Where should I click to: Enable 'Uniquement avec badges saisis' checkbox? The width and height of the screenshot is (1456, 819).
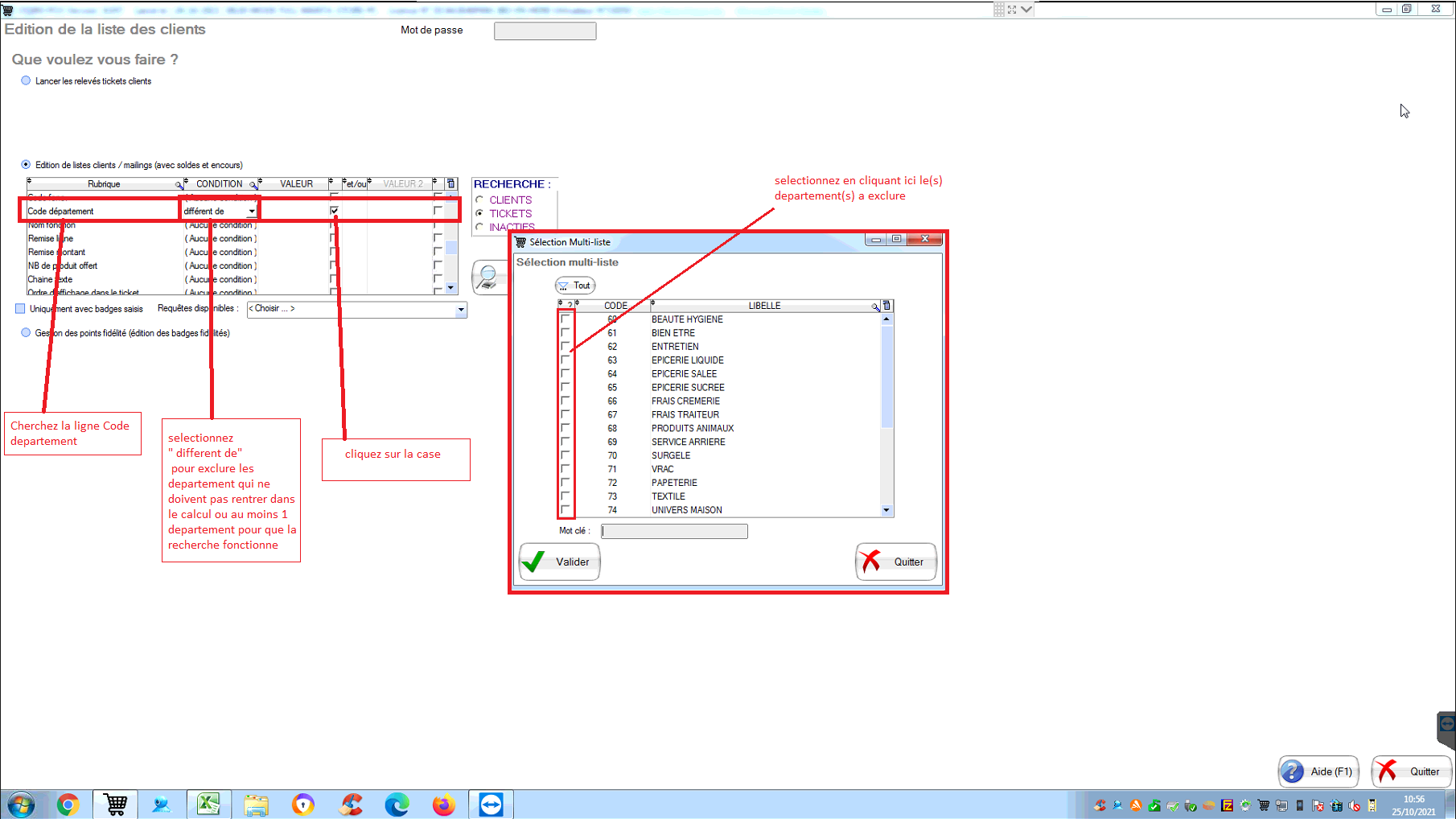pyautogui.click(x=21, y=309)
